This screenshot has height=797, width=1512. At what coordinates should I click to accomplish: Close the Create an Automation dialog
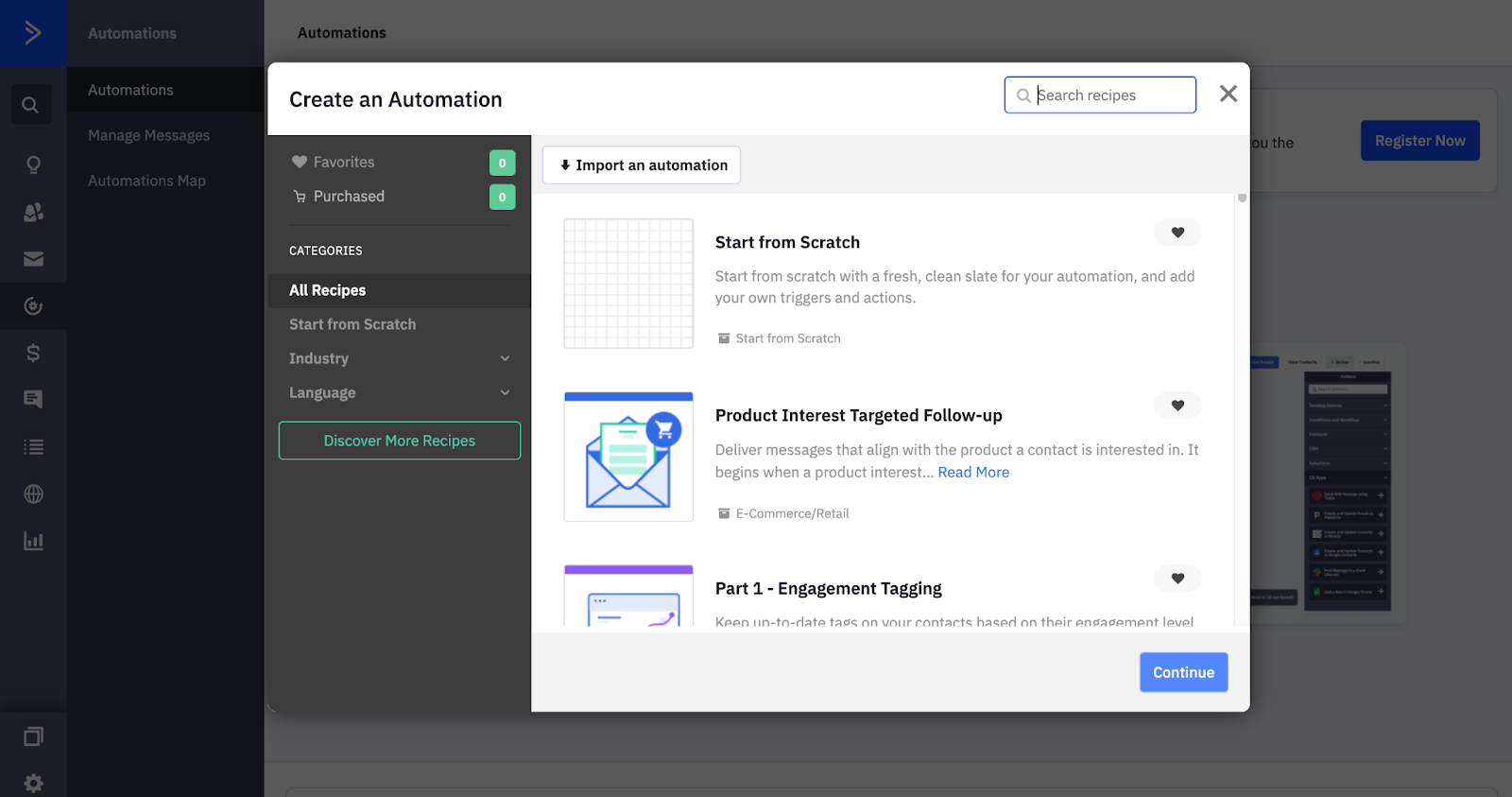(1228, 94)
